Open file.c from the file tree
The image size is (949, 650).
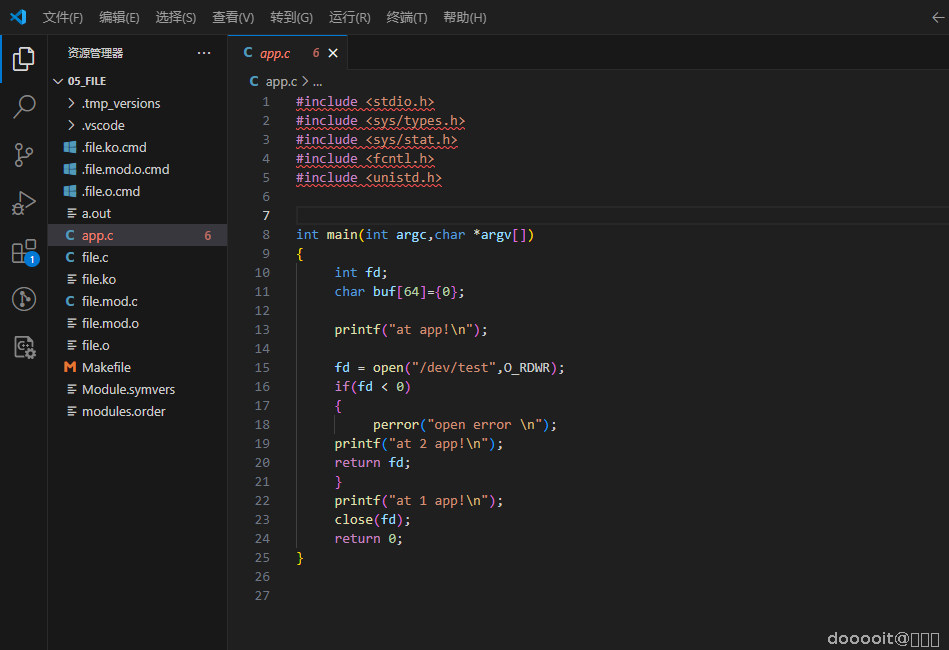[x=95, y=257]
